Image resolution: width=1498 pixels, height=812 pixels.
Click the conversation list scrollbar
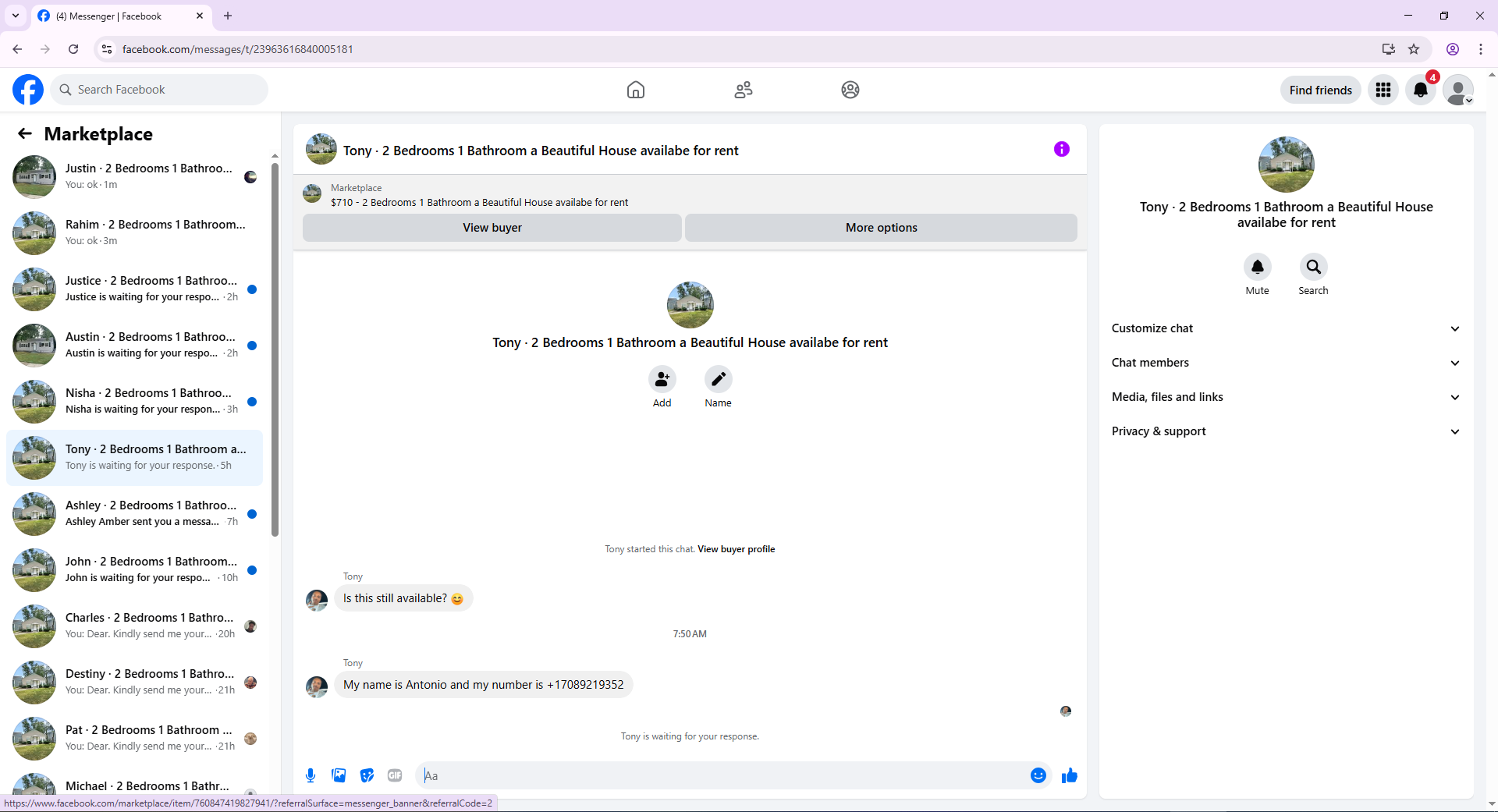(x=275, y=349)
